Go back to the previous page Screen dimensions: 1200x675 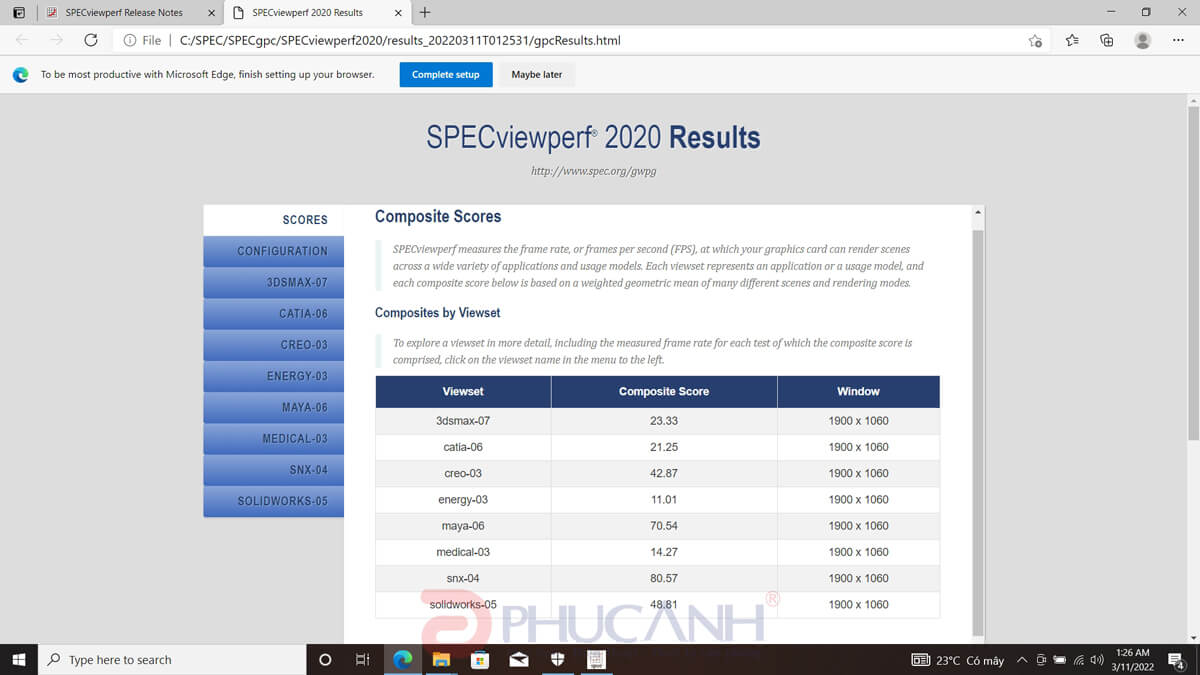click(x=22, y=40)
